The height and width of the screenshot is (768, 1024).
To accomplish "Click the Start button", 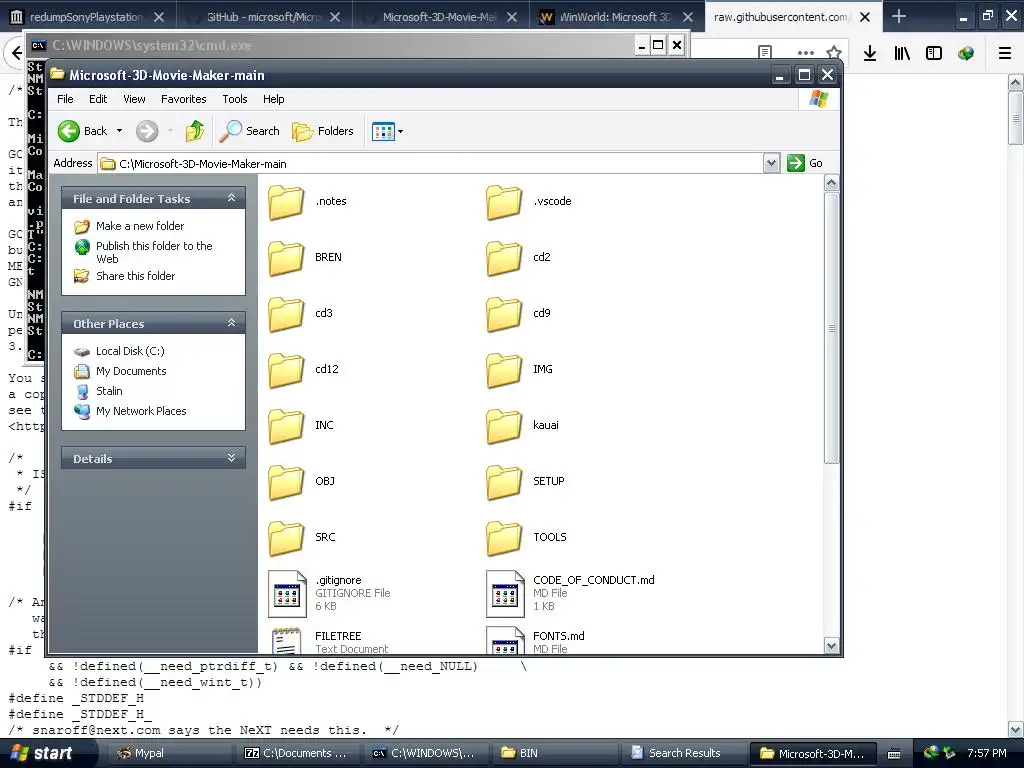I will point(48,753).
